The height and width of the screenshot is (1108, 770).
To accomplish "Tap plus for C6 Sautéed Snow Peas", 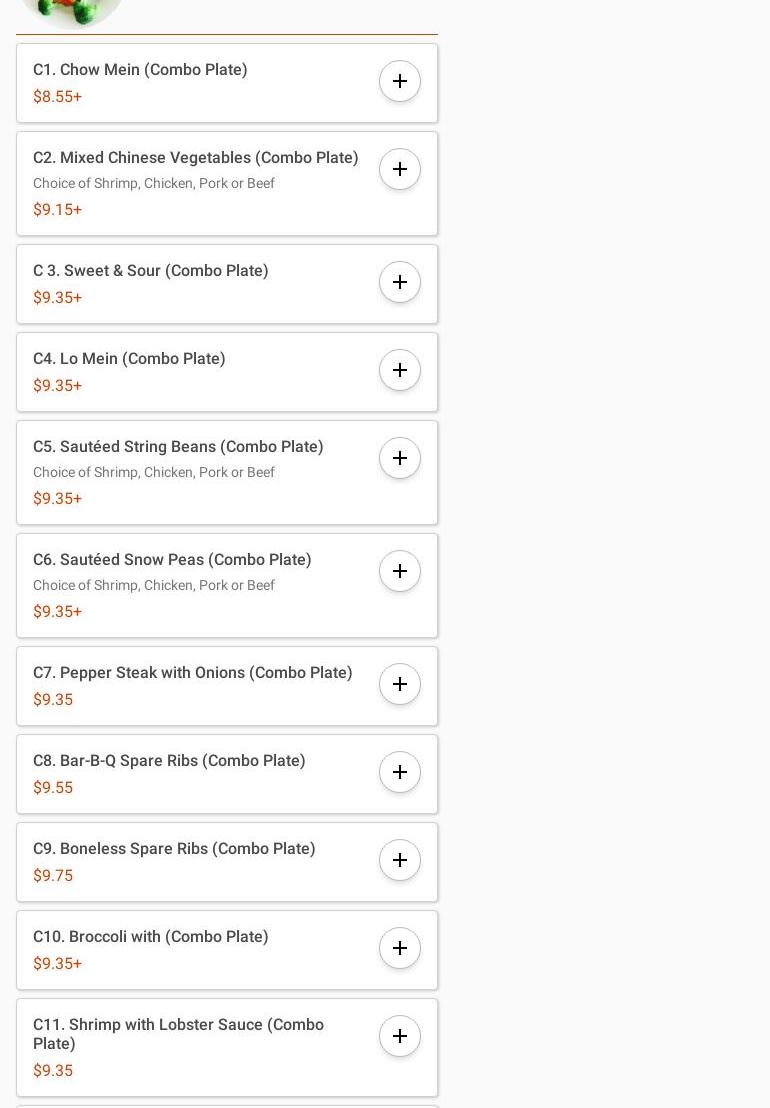I will [x=400, y=571].
